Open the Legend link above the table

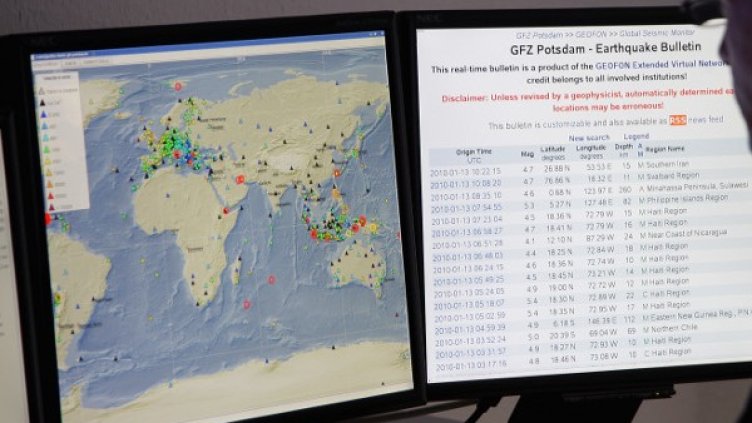pyautogui.click(x=637, y=137)
